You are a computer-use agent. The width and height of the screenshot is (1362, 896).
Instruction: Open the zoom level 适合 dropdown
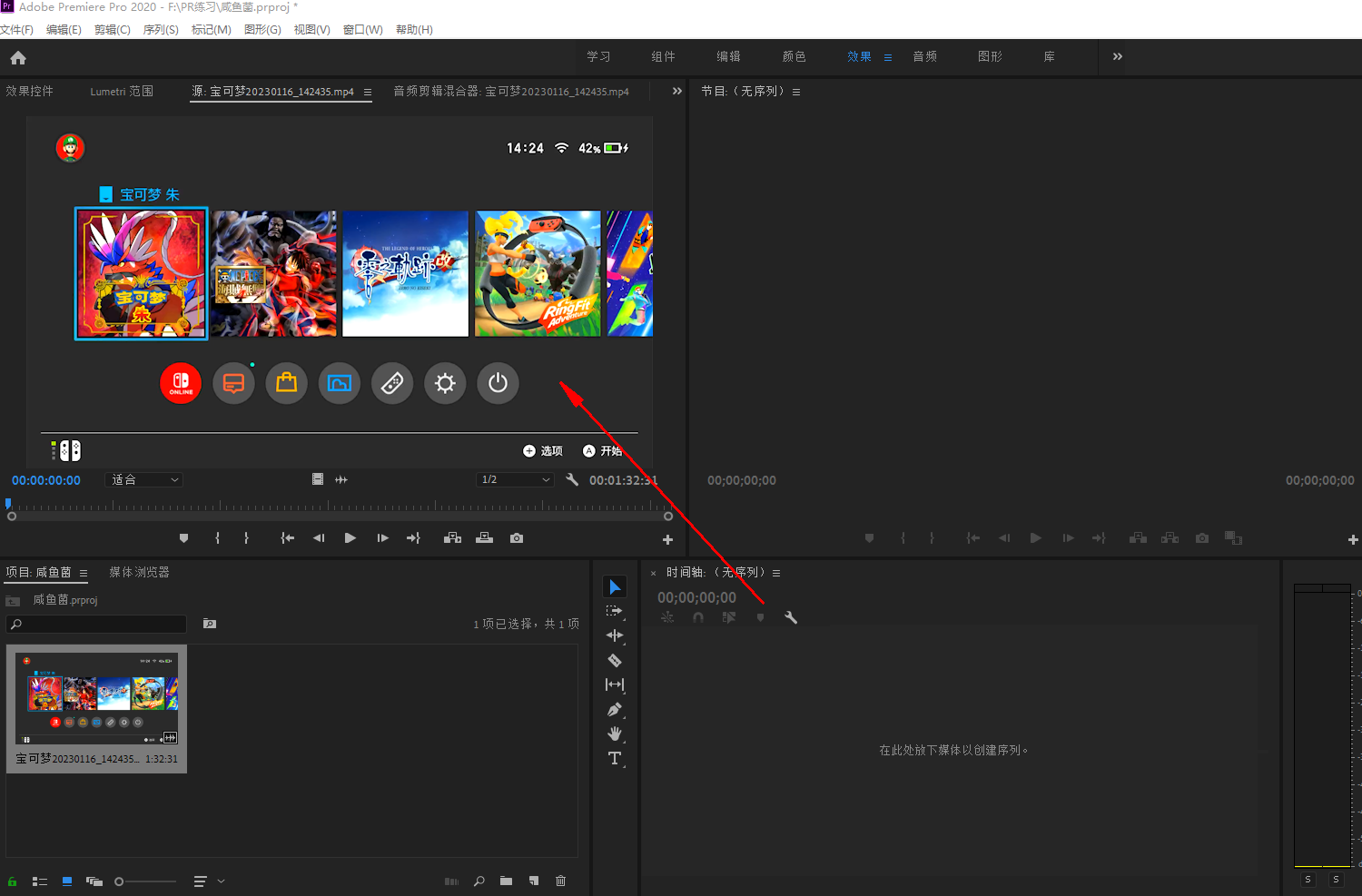(x=144, y=479)
